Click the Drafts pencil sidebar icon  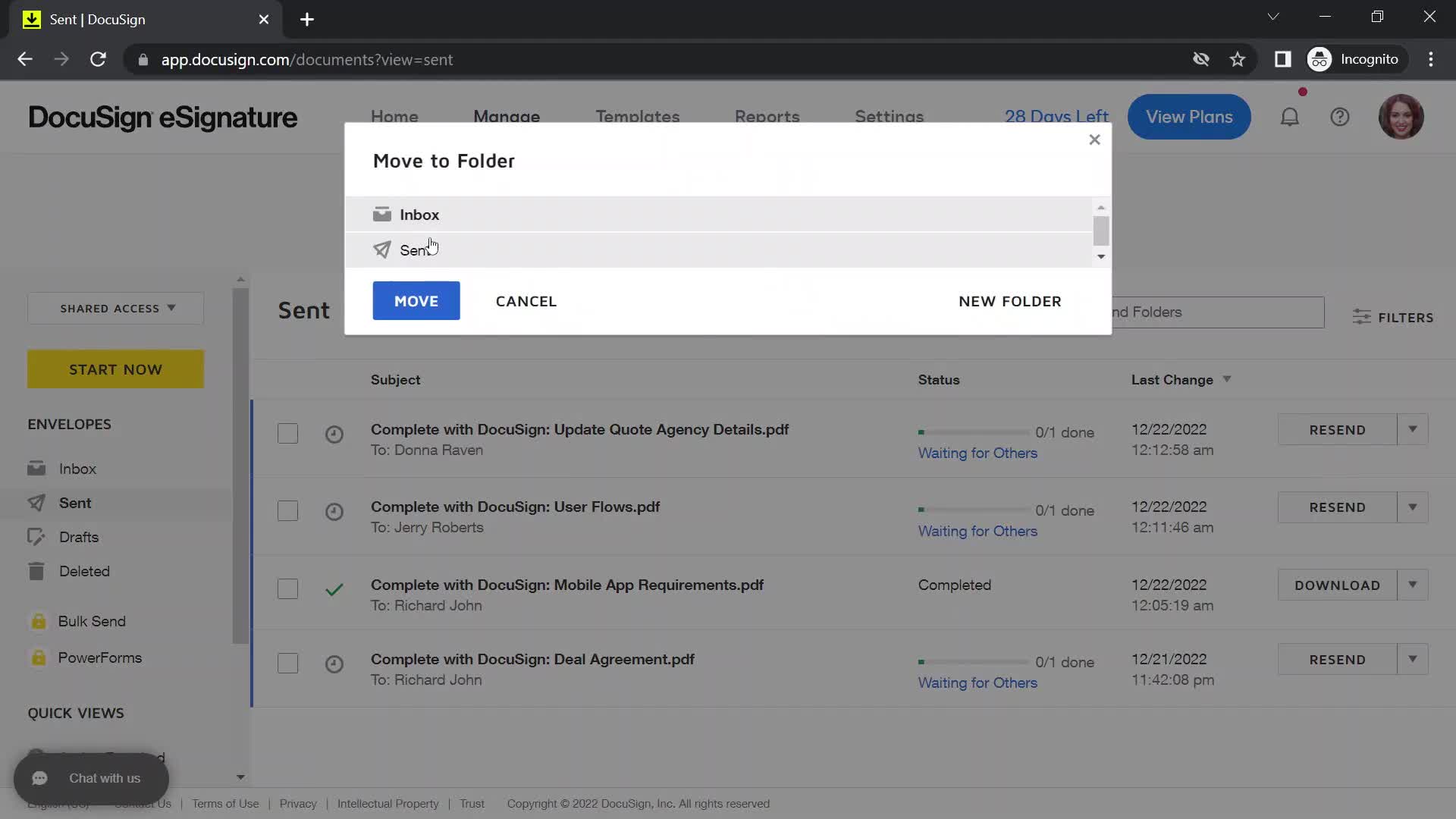click(36, 537)
